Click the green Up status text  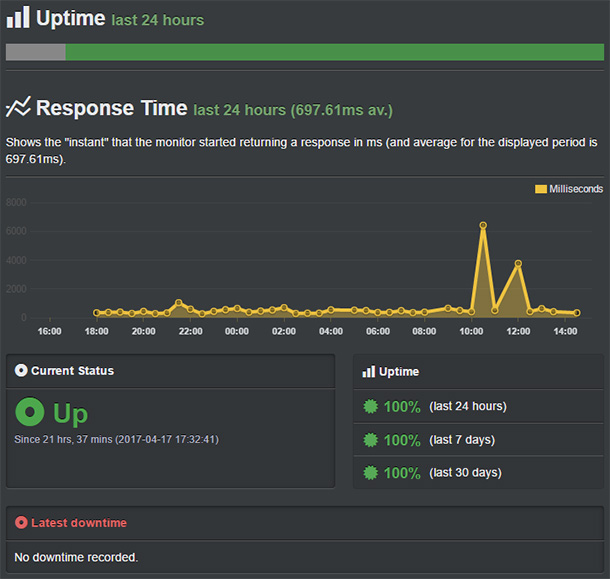click(70, 413)
